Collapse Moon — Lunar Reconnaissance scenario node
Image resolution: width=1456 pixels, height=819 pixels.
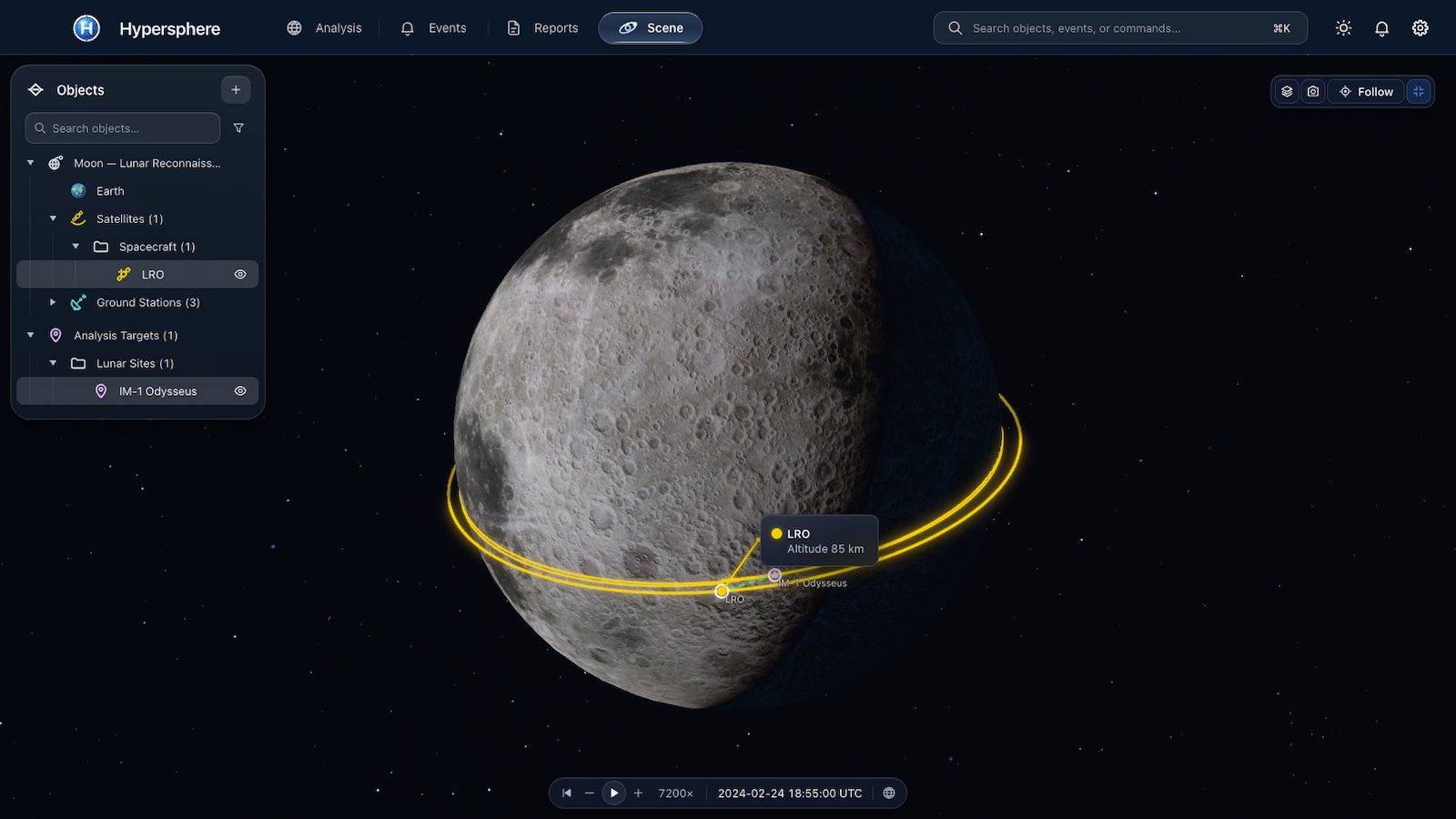(x=30, y=163)
